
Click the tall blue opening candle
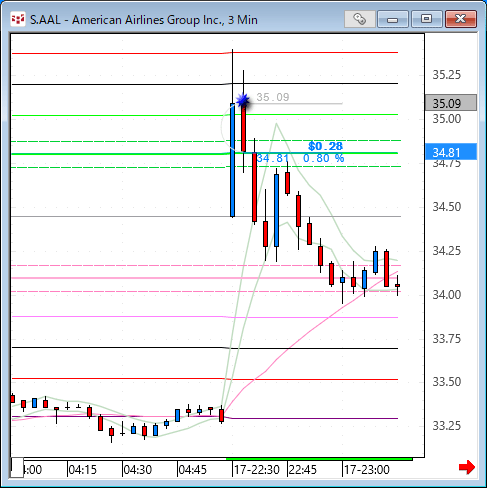[x=232, y=160]
